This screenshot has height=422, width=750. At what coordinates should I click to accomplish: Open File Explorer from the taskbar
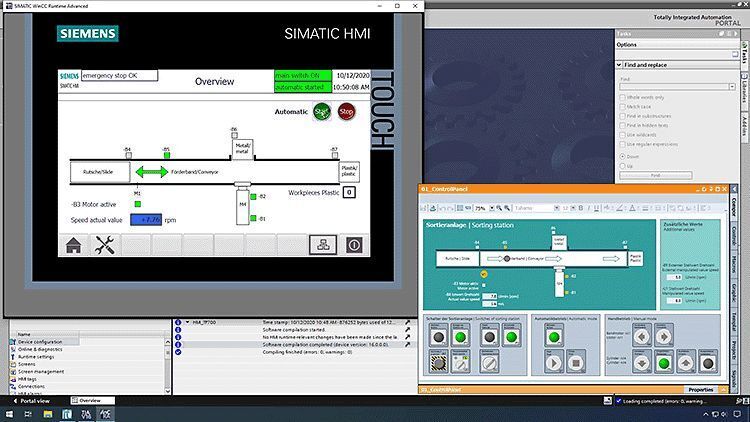point(47,414)
